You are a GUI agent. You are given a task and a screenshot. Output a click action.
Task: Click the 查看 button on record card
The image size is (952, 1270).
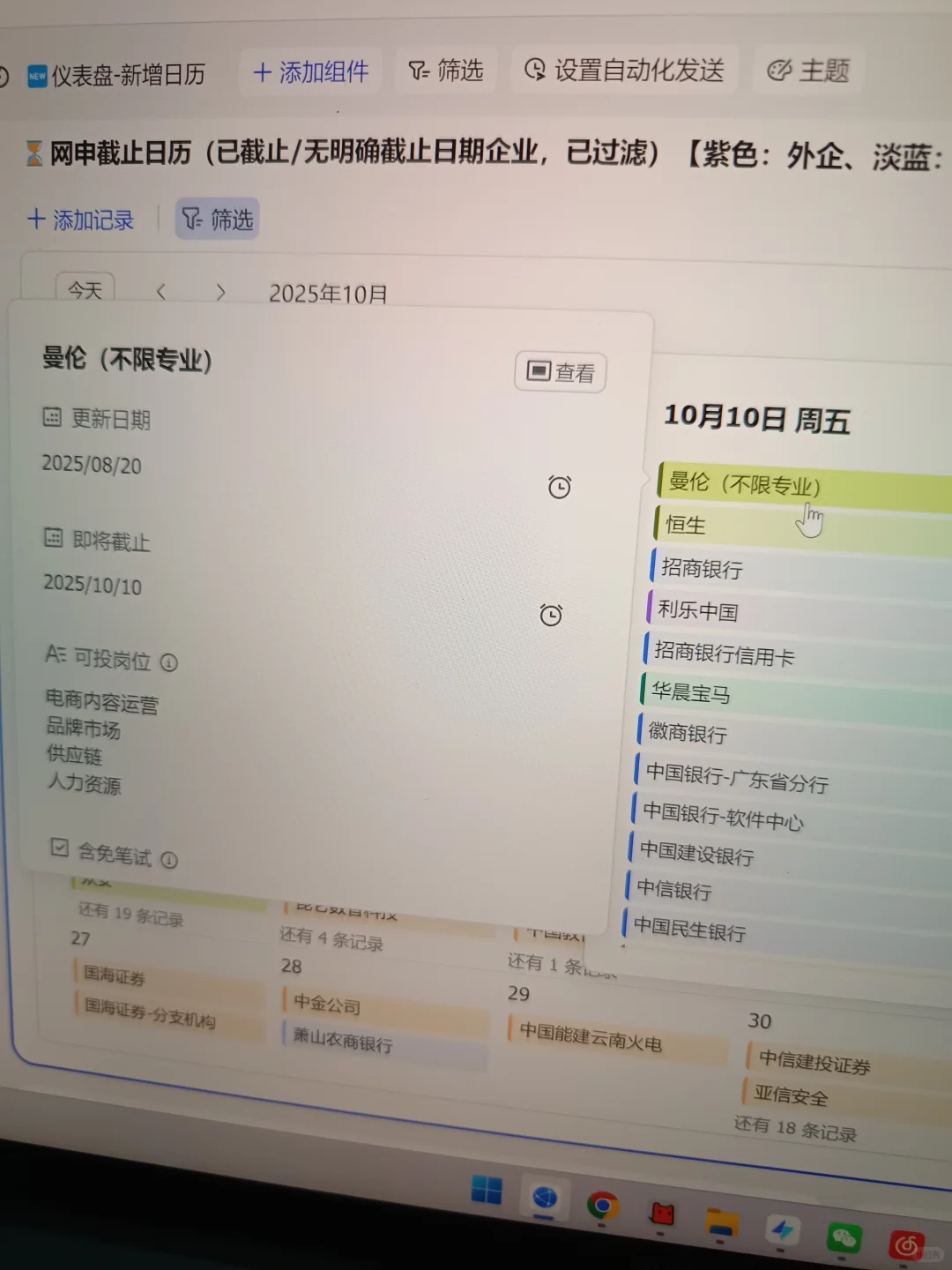(561, 372)
